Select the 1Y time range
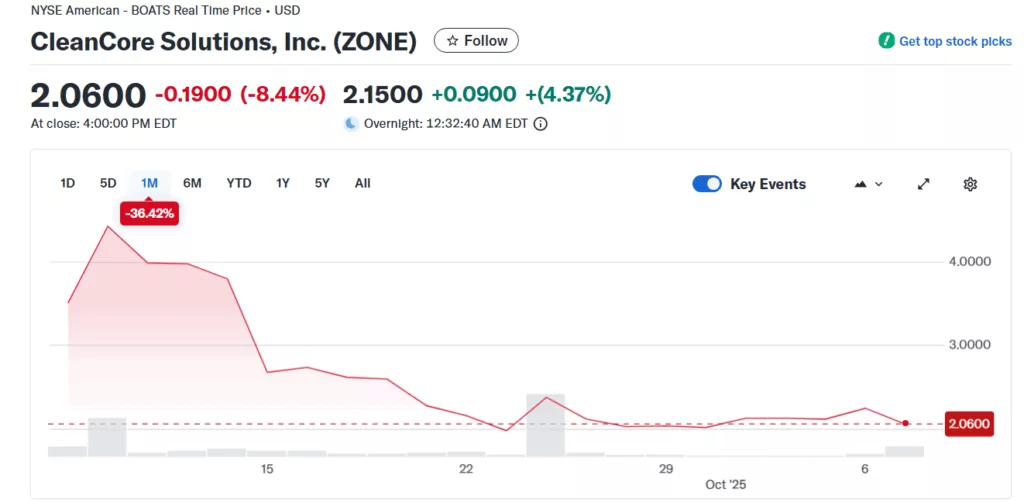The height and width of the screenshot is (503, 1024). 283,183
